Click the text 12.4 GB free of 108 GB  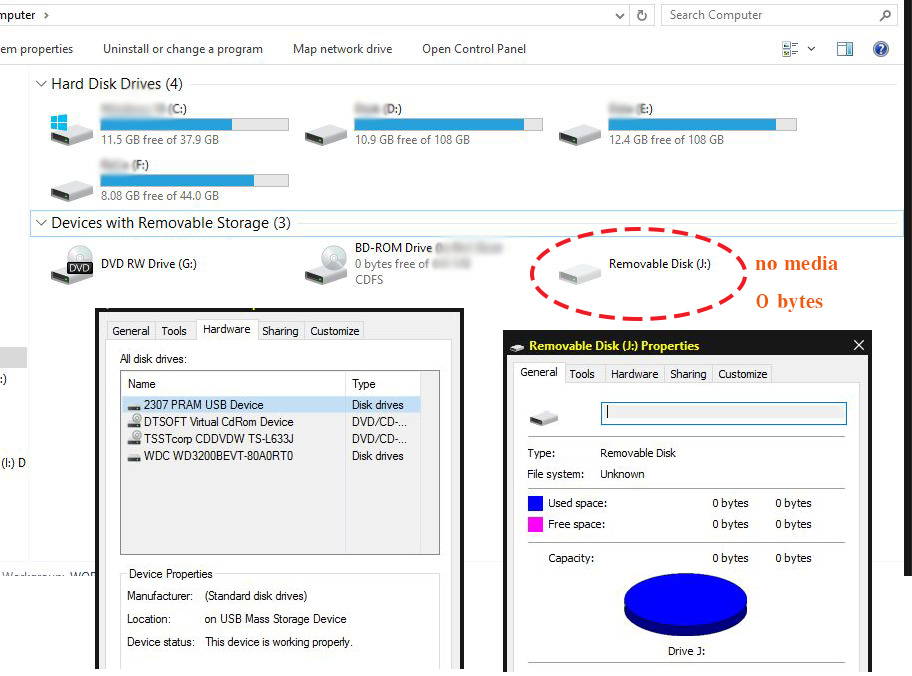tap(667, 140)
